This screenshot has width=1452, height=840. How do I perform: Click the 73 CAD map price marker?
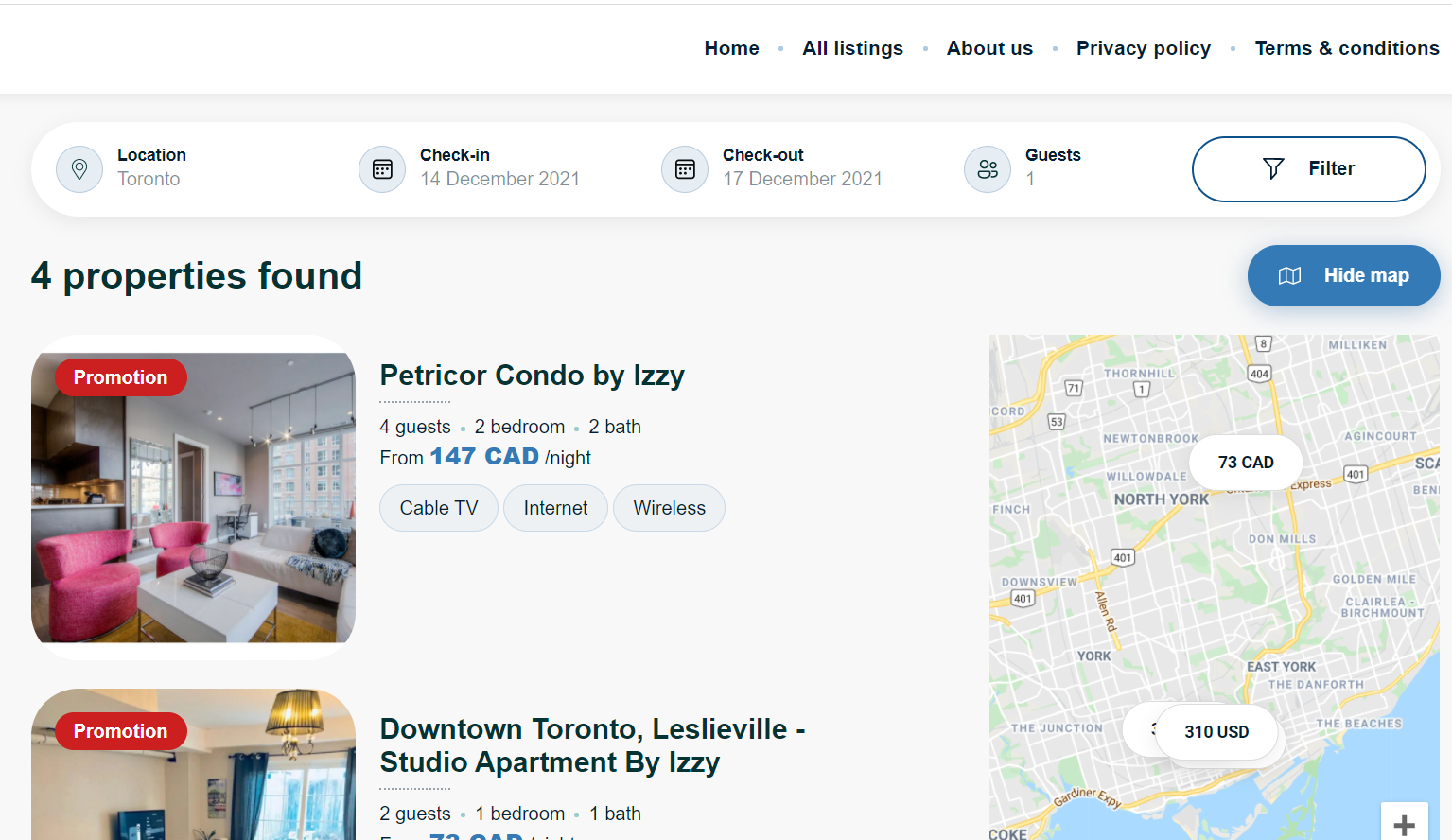[x=1245, y=463]
